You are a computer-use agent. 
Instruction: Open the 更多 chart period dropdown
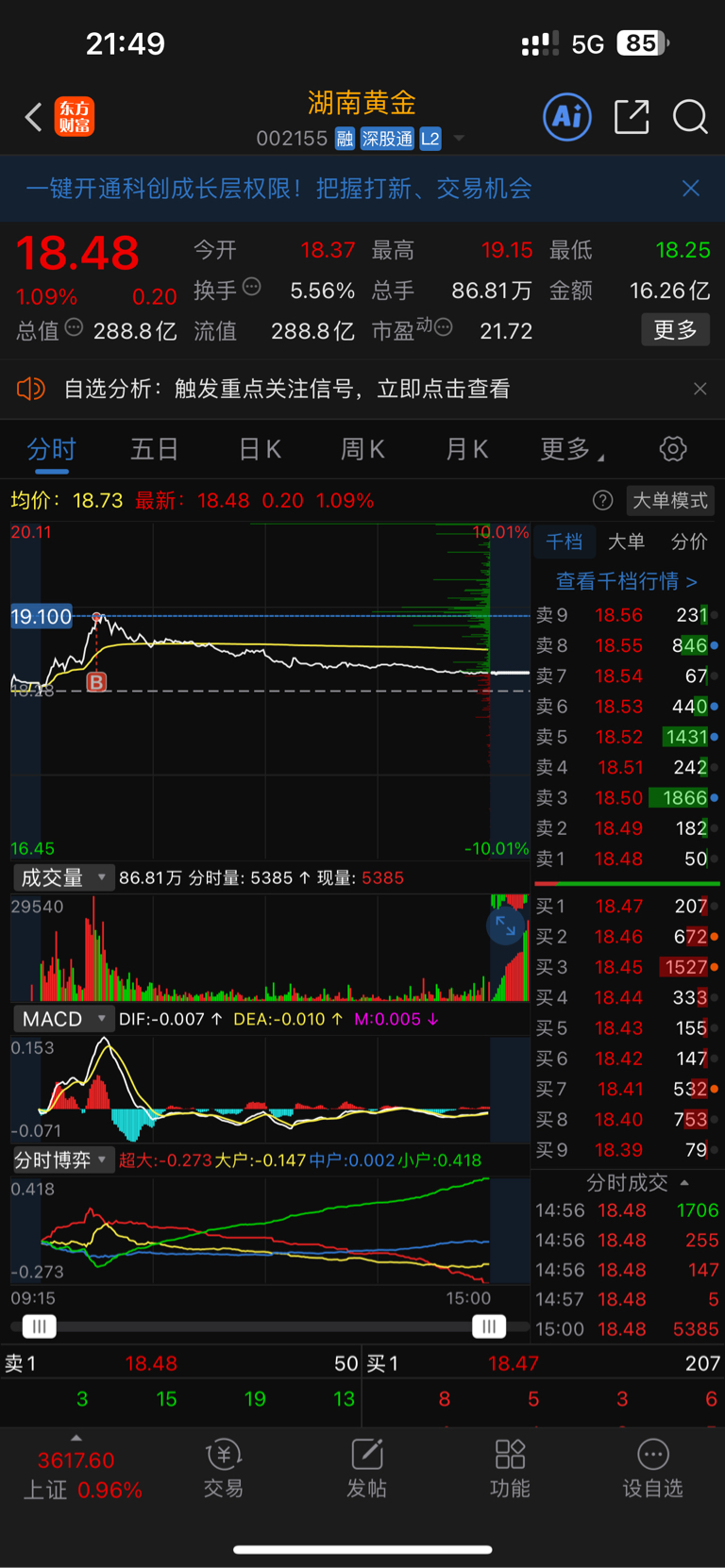(572, 450)
